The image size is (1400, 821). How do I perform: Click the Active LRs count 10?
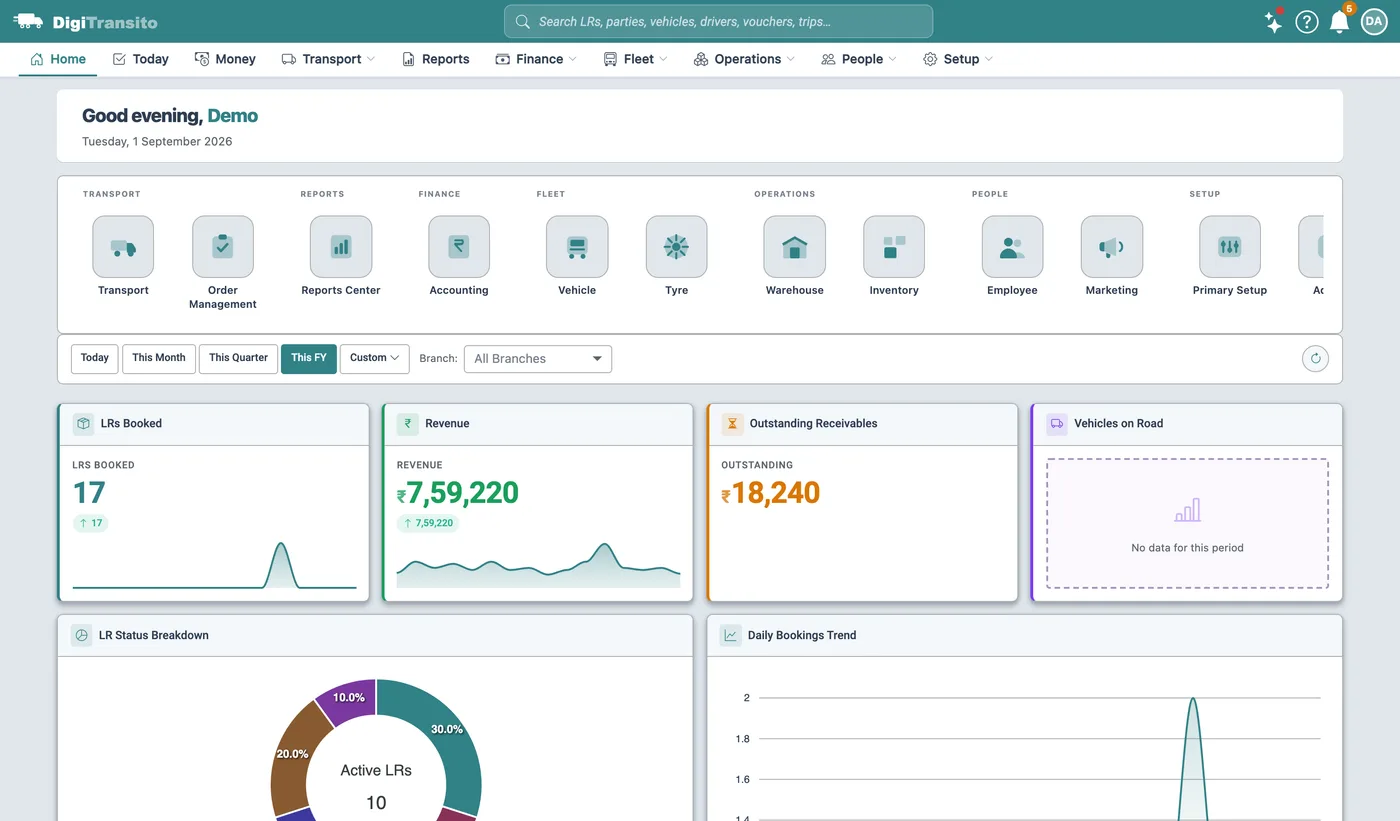click(x=376, y=803)
